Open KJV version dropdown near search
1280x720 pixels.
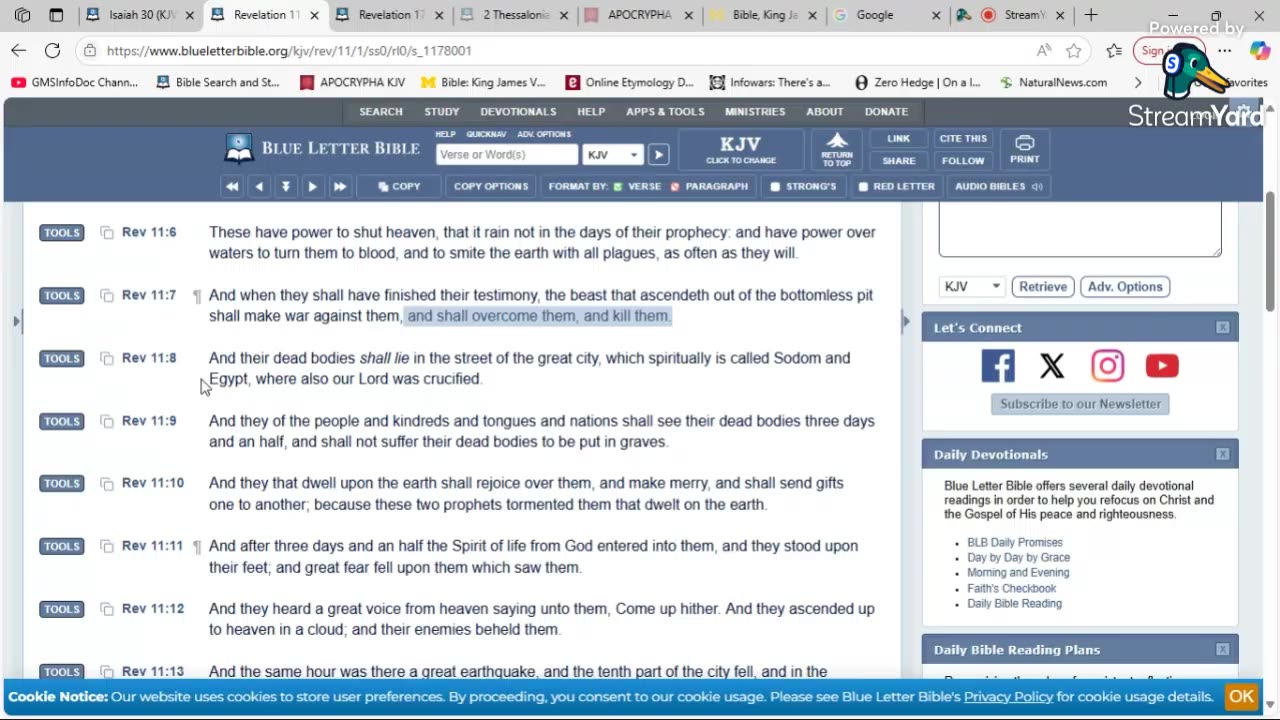(613, 154)
